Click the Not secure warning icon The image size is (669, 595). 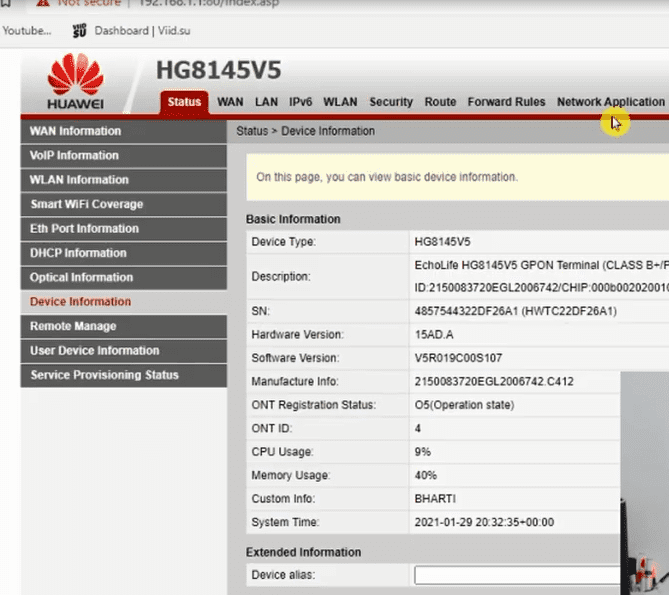[x=43, y=3]
